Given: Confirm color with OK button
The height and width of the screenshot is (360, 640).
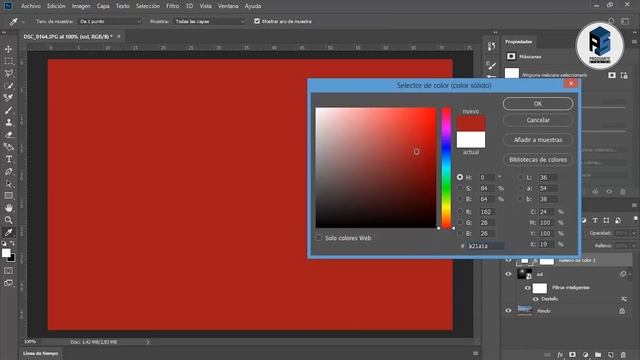Looking at the screenshot, I should 538,104.
